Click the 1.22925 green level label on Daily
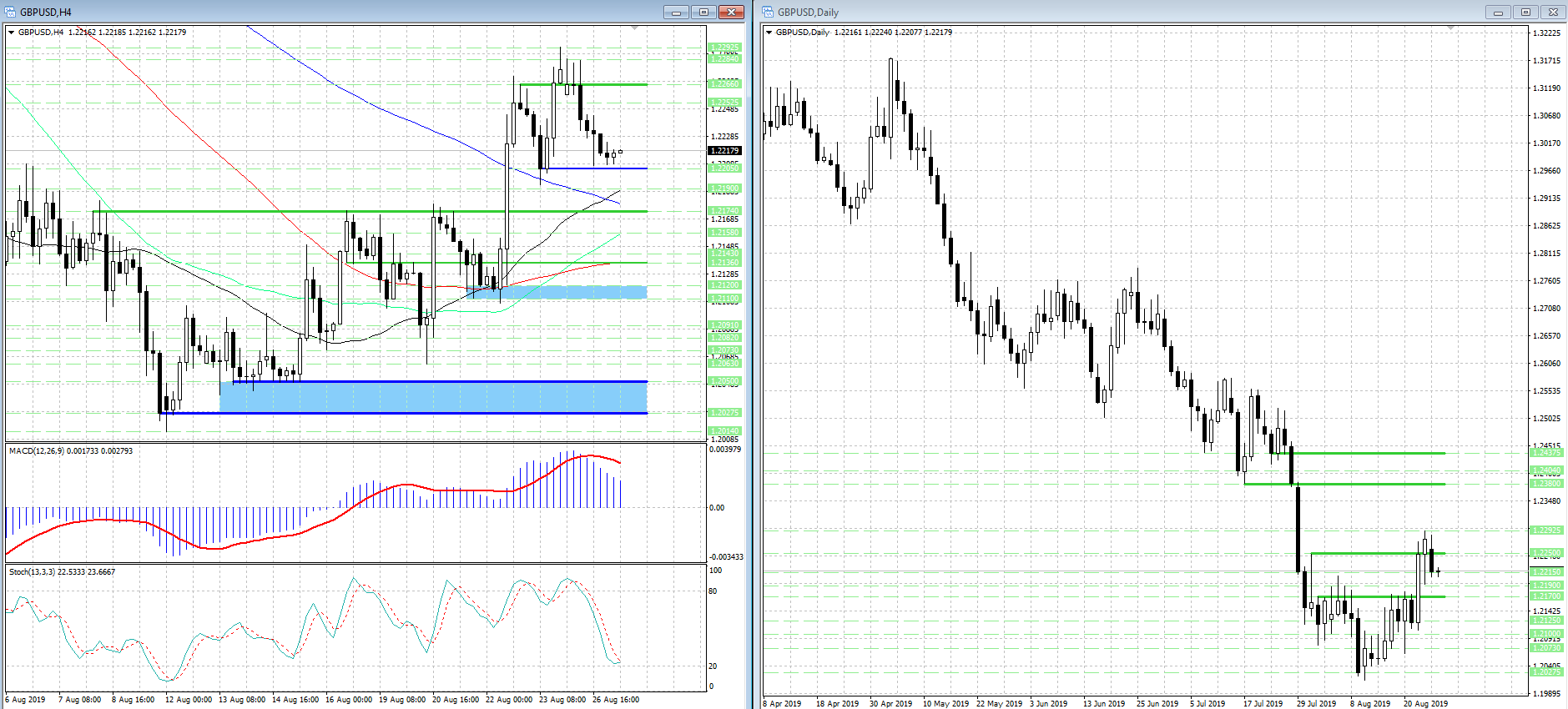 pos(1547,530)
